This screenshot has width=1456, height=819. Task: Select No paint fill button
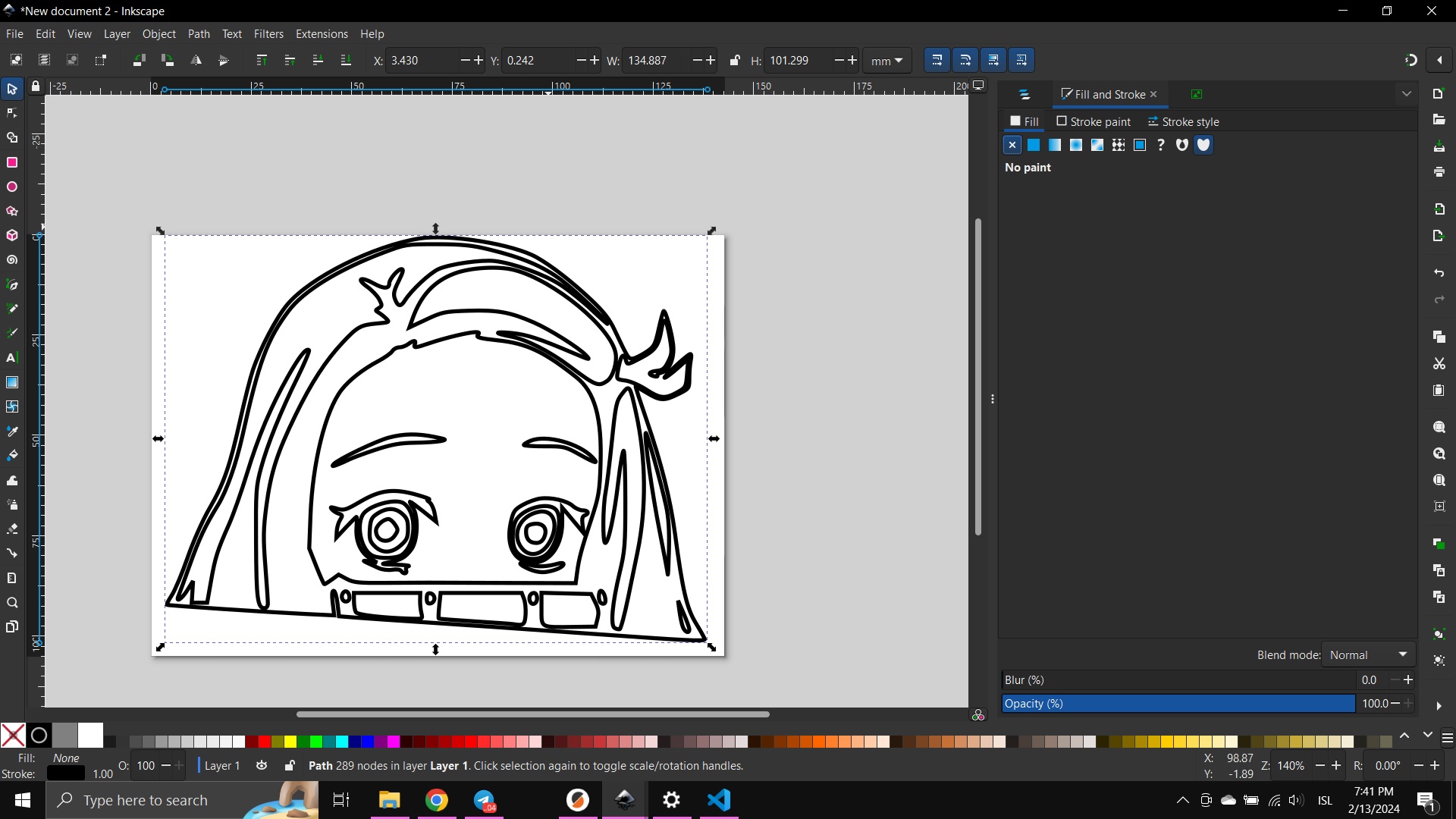tap(1012, 145)
